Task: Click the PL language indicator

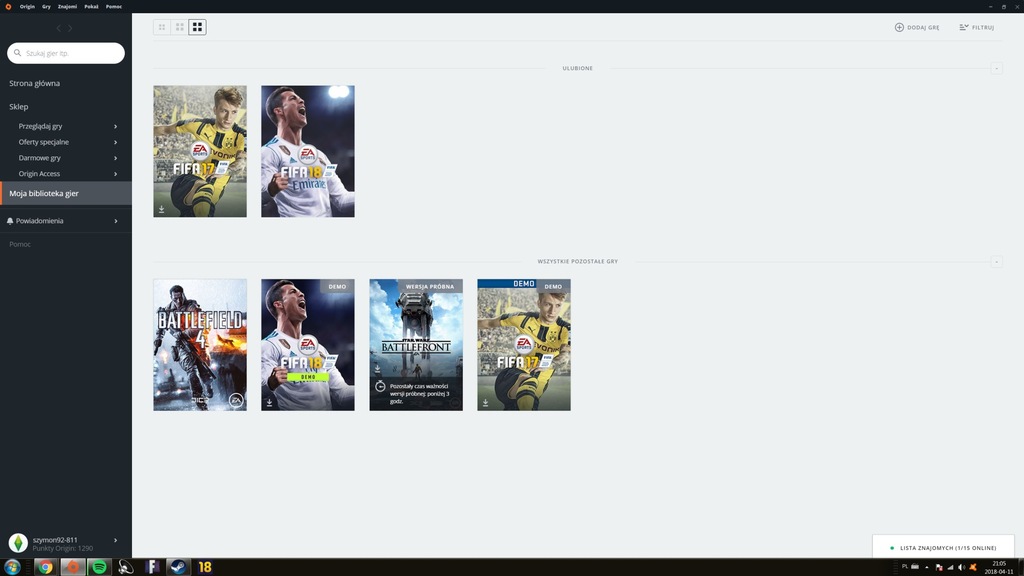Action: tap(904, 567)
